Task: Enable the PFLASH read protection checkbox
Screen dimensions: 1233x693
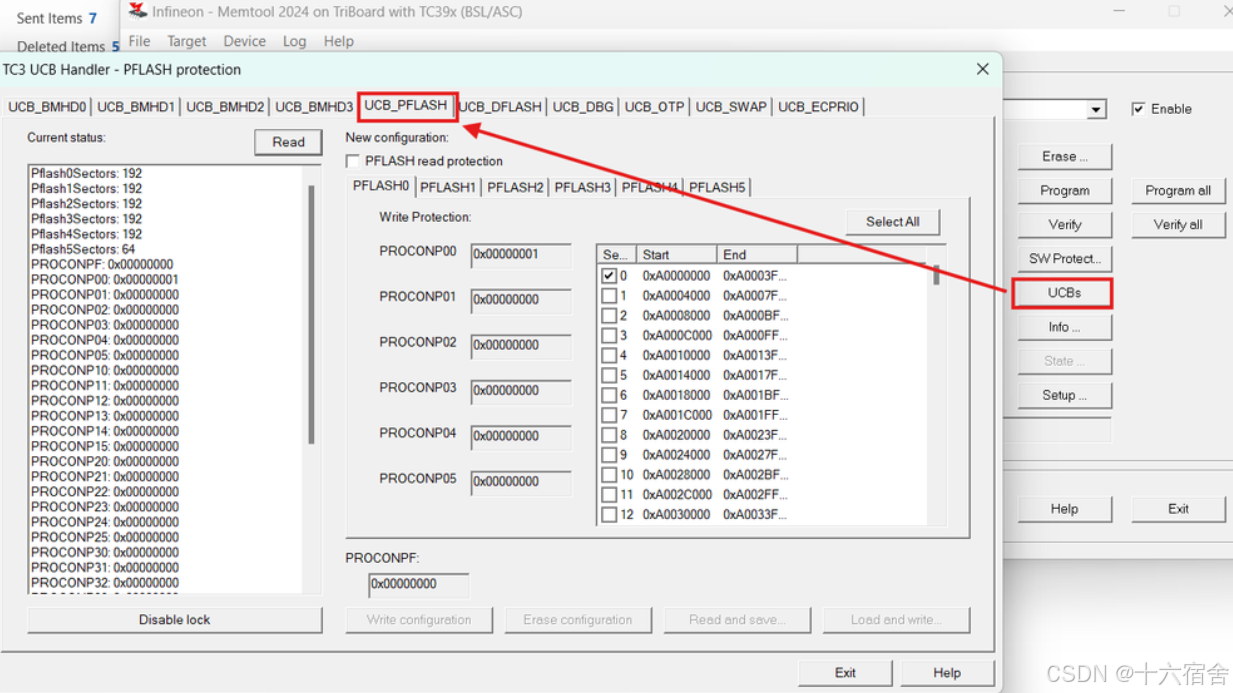Action: coord(353,161)
